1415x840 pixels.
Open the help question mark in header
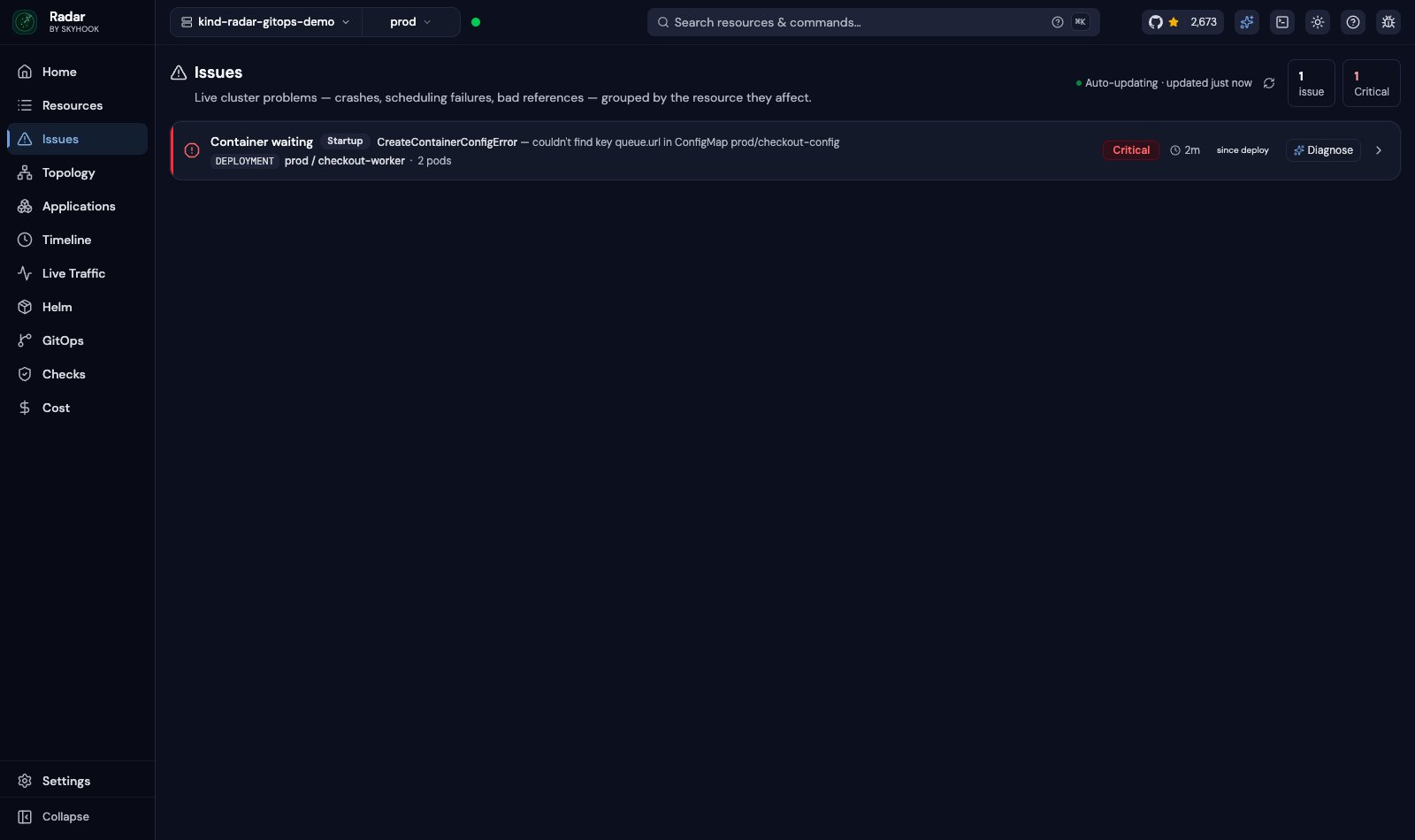point(1353,22)
